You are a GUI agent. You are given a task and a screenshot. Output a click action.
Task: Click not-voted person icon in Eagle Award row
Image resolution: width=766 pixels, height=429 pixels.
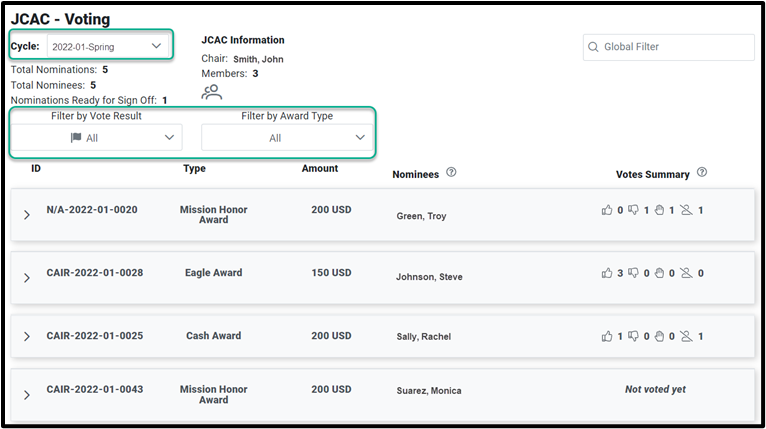[x=686, y=273]
